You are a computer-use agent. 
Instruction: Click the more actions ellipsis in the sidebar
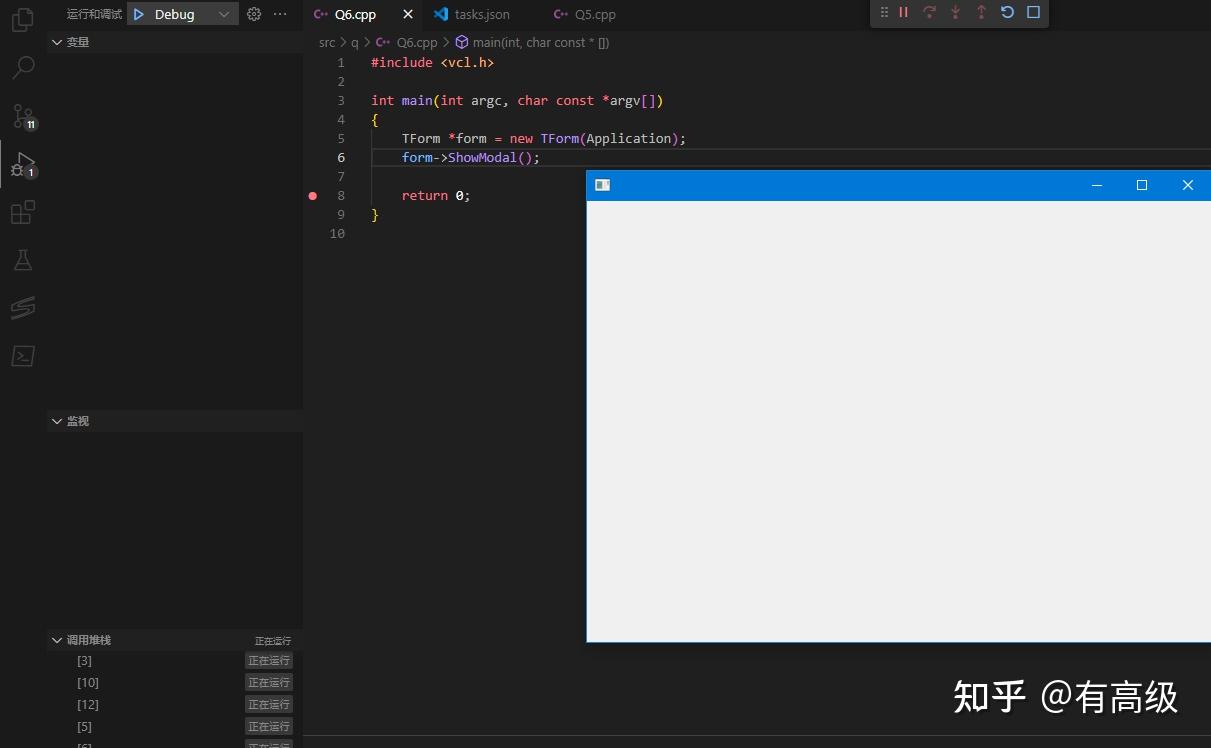point(279,14)
